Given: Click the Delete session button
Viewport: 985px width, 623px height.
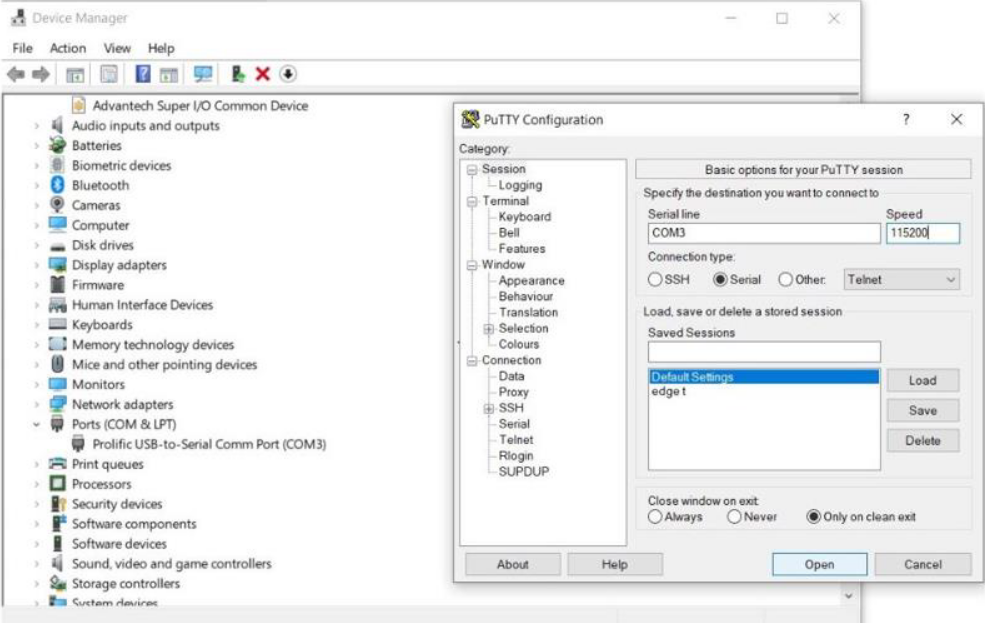Looking at the screenshot, I should point(922,440).
